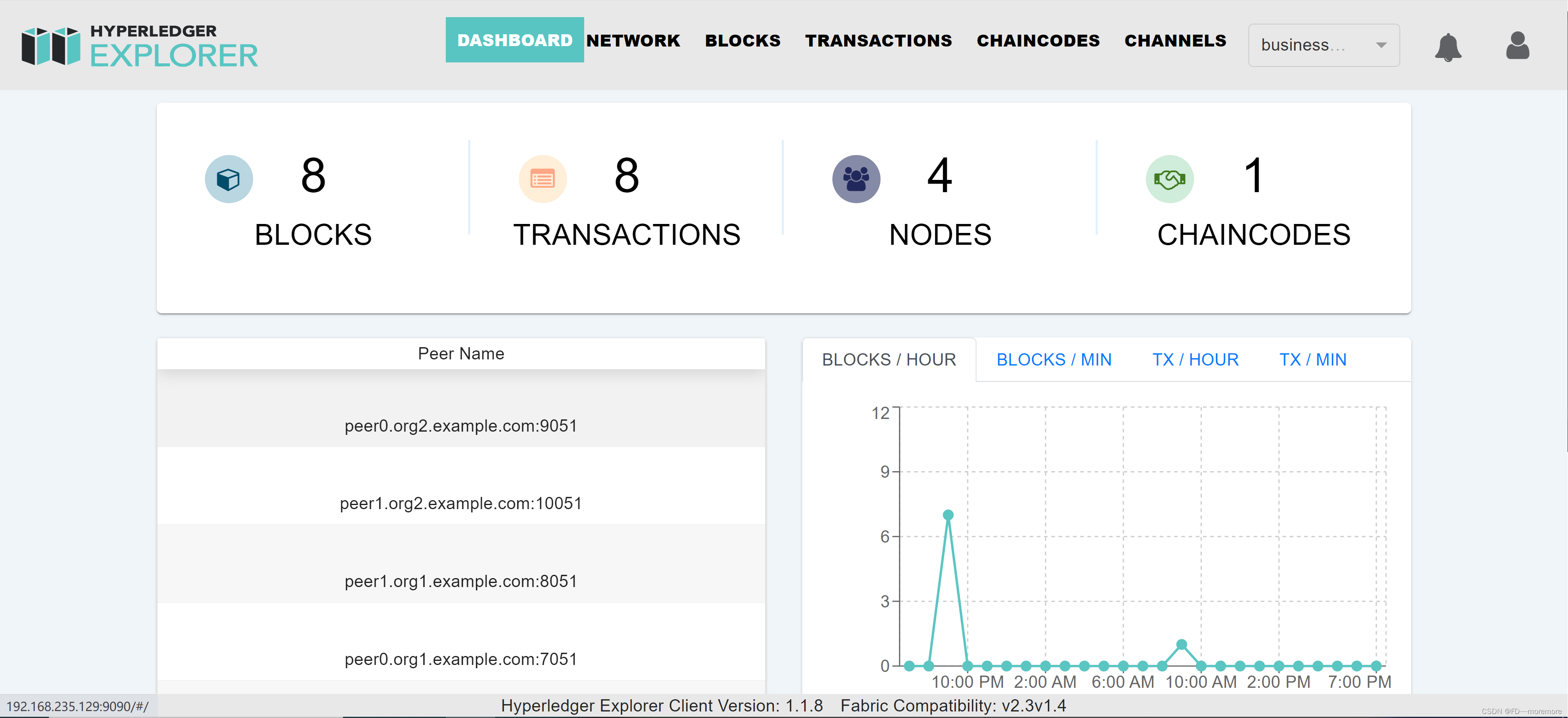Navigate to Chaincodes
The height and width of the screenshot is (718, 1568).
pyautogui.click(x=1038, y=41)
